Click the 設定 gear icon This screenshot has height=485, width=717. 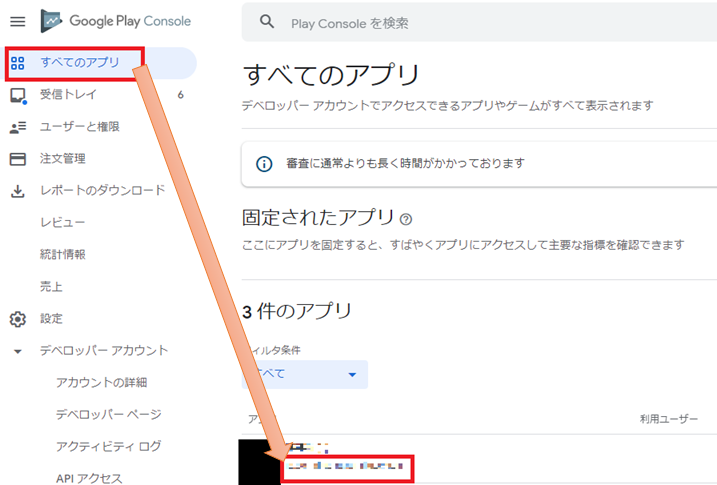(18, 319)
